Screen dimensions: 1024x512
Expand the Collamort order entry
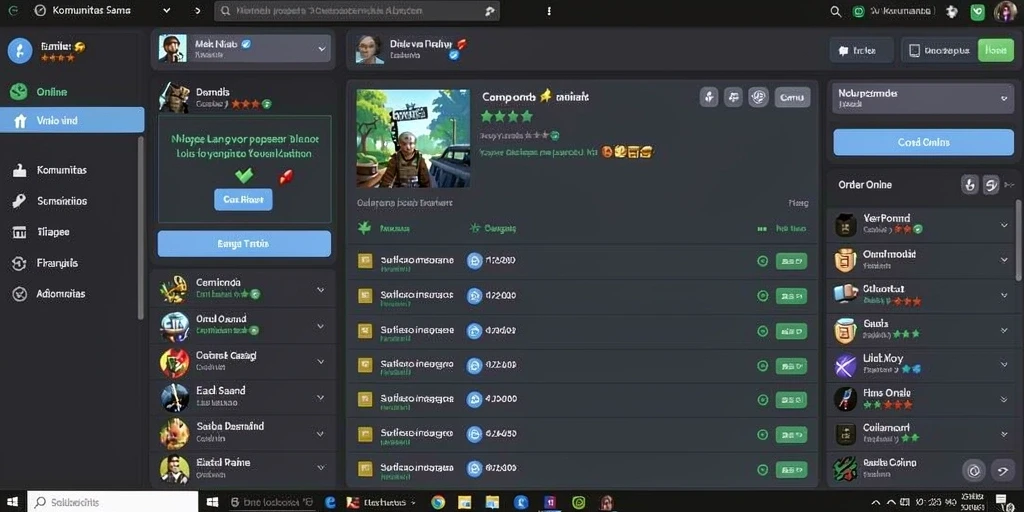coord(1004,434)
